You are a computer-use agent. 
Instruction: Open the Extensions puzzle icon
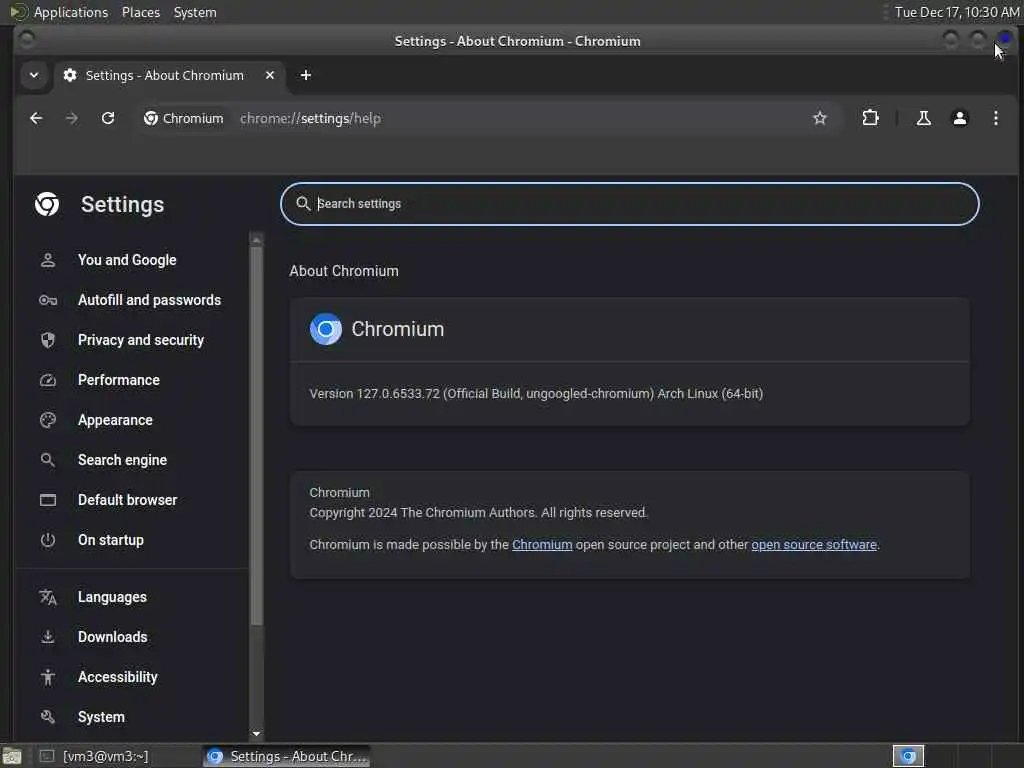pos(870,118)
